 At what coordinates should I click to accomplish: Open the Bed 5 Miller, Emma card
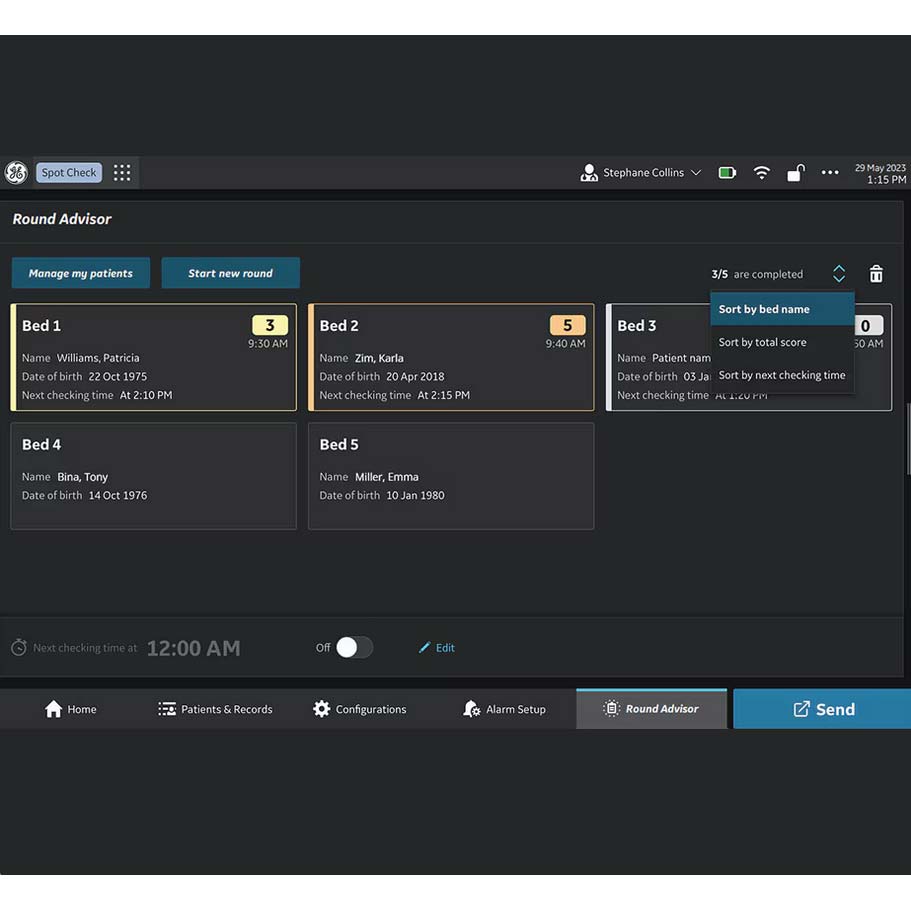pyautogui.click(x=450, y=476)
